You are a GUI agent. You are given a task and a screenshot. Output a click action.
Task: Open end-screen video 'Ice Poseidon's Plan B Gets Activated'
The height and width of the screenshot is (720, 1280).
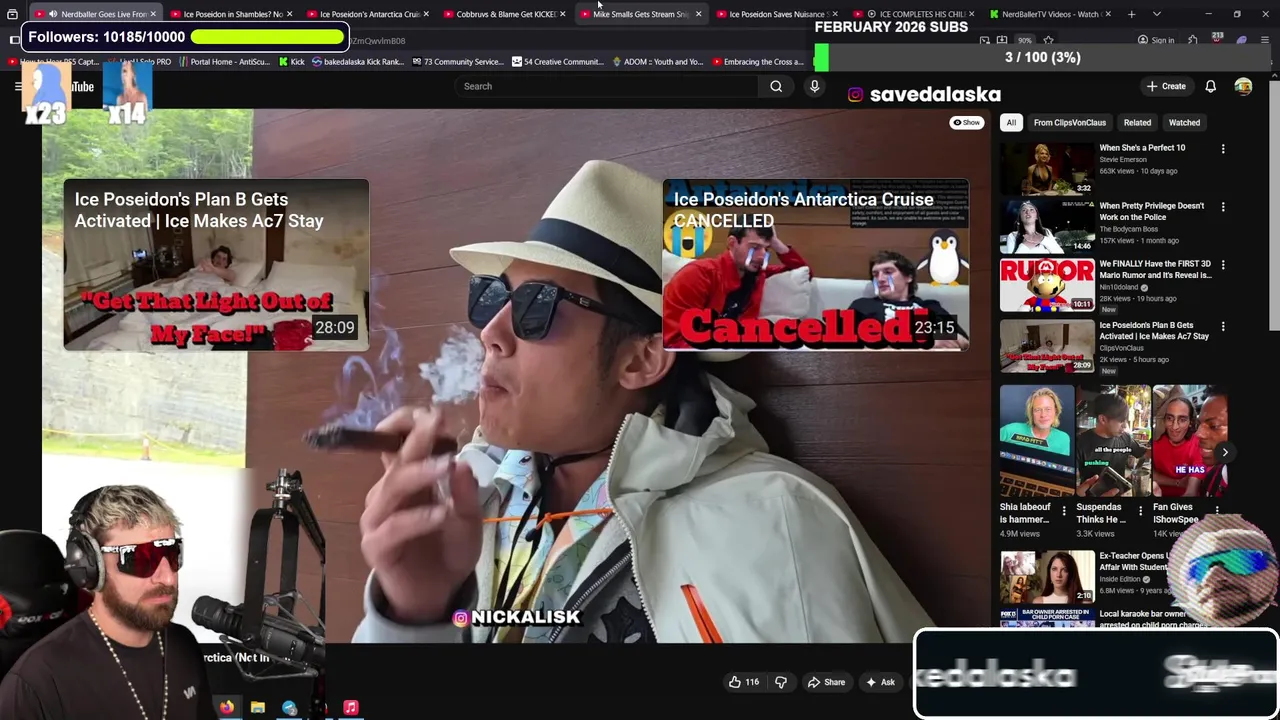(x=216, y=265)
